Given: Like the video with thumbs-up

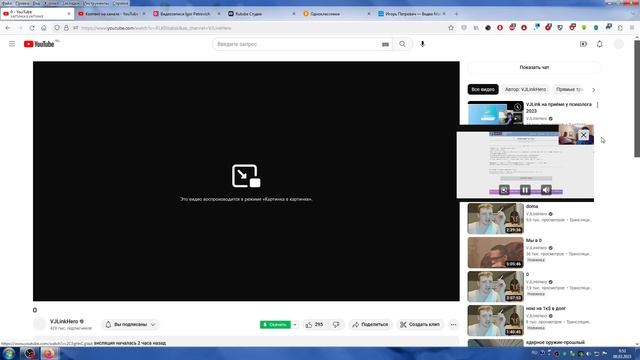Looking at the screenshot, I should (314, 324).
